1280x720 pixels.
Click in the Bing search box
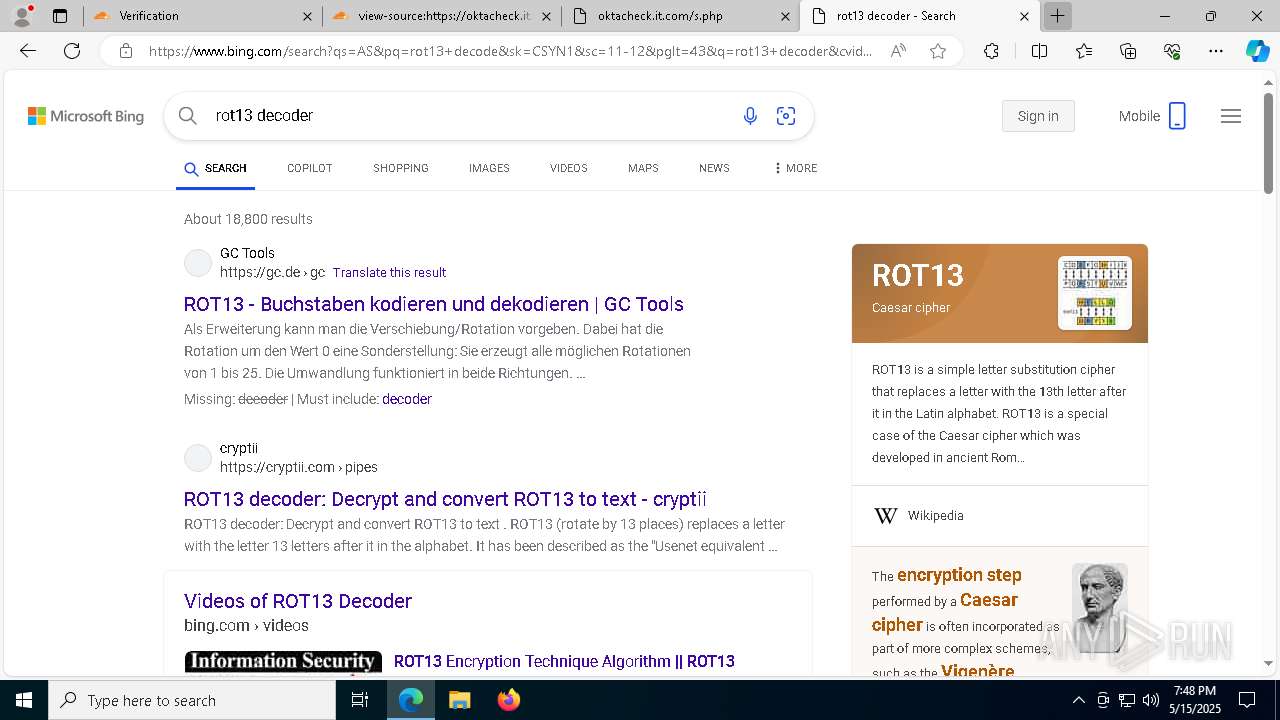(470, 116)
